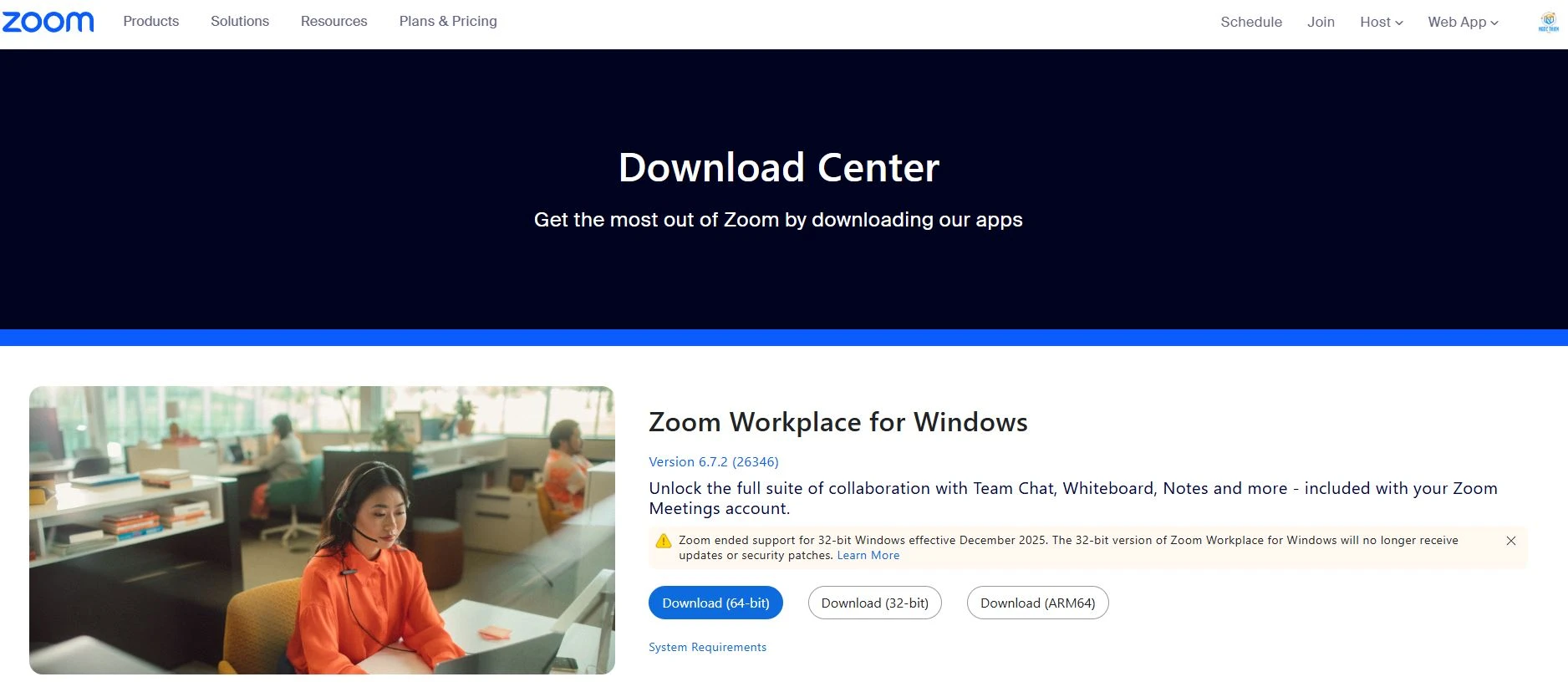Click the Zoom Workplace for Windows heading
Viewport: 1568px width, 687px height.
pos(837,422)
